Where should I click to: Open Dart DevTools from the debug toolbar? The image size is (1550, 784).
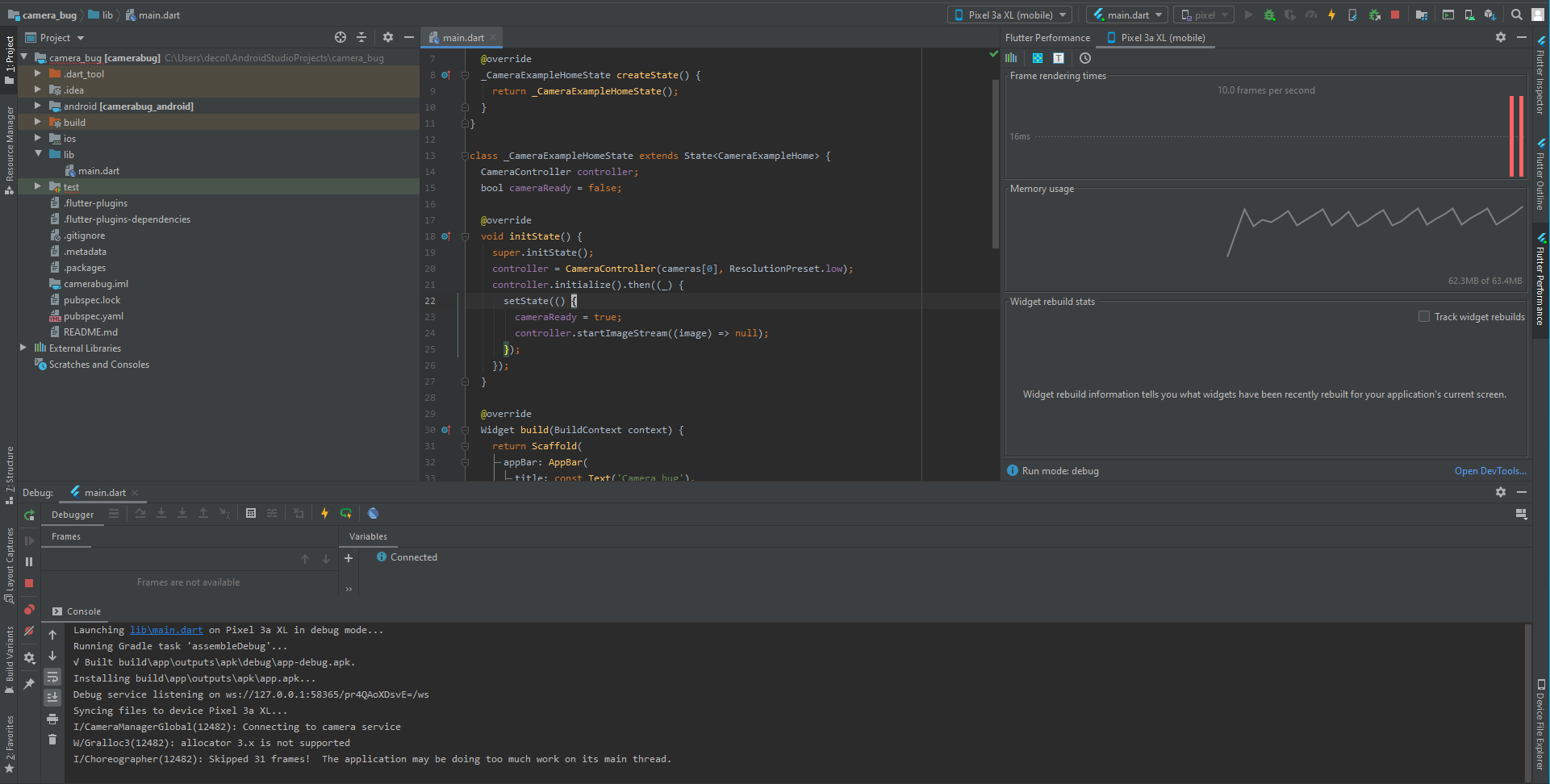coord(373,513)
